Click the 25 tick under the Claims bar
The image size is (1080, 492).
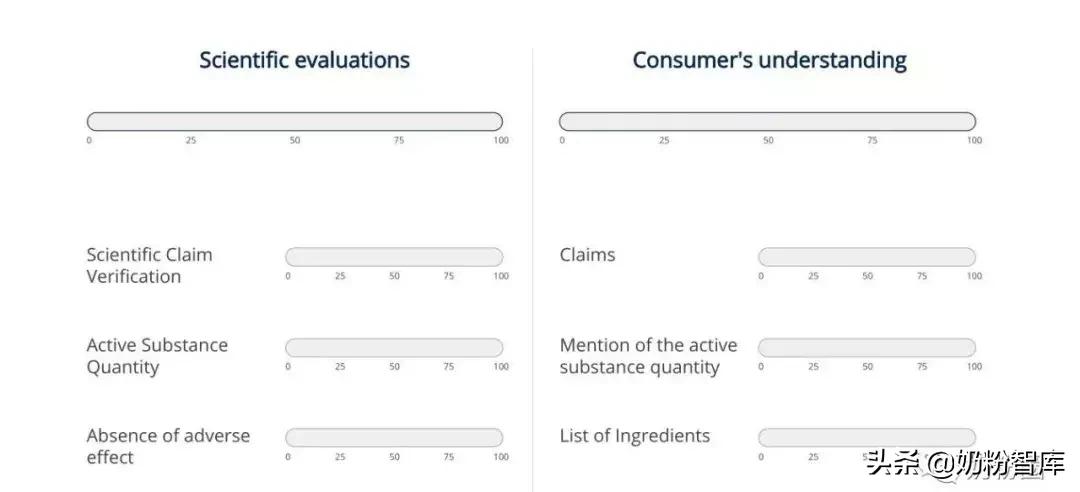pos(813,276)
